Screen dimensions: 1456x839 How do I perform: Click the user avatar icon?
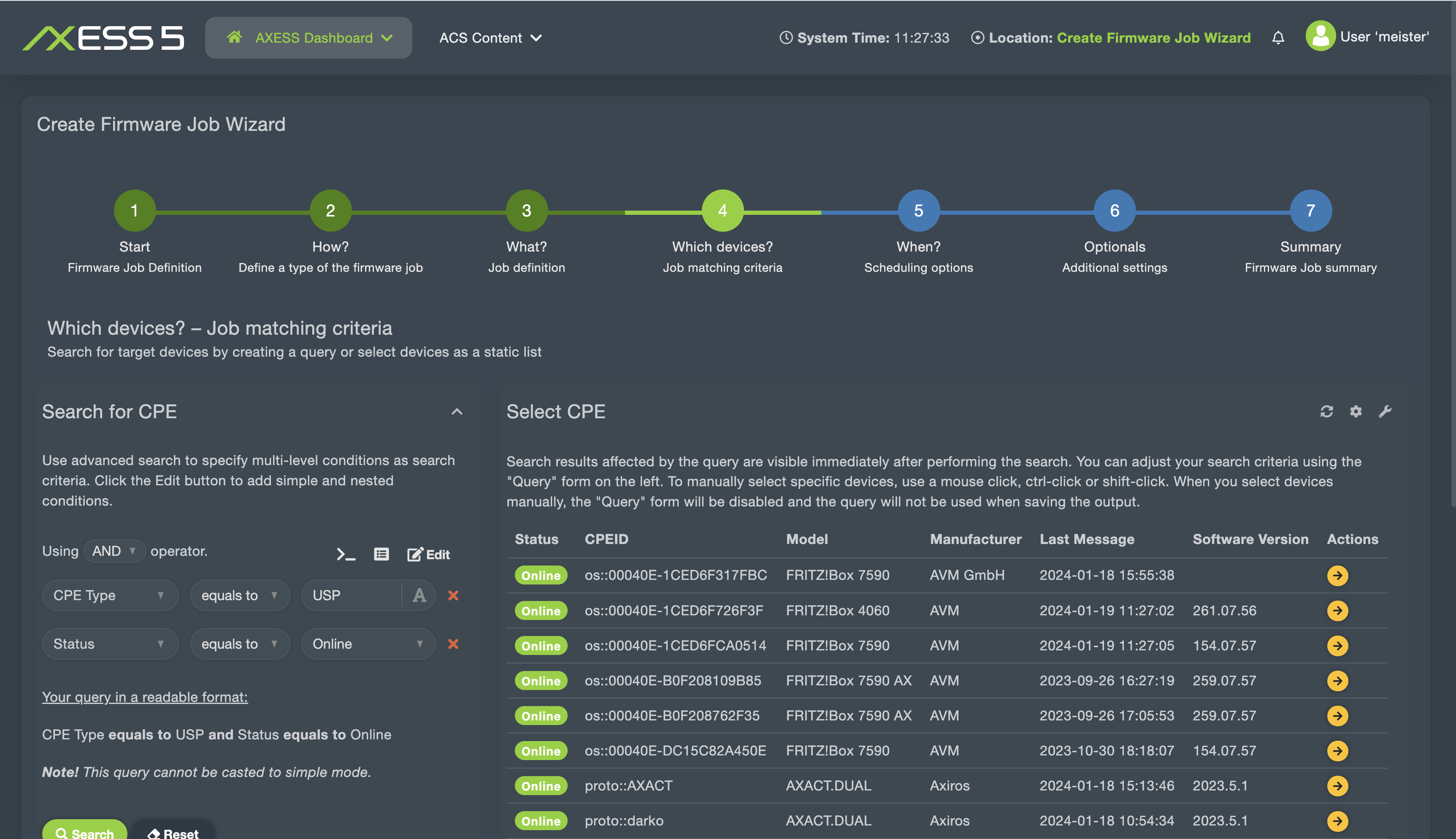[x=1320, y=36]
